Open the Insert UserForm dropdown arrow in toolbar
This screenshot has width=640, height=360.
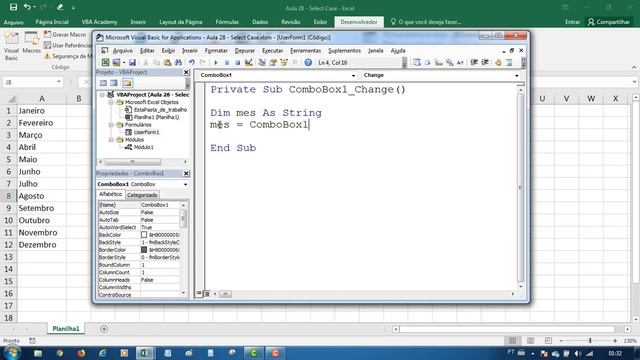pos(124,62)
